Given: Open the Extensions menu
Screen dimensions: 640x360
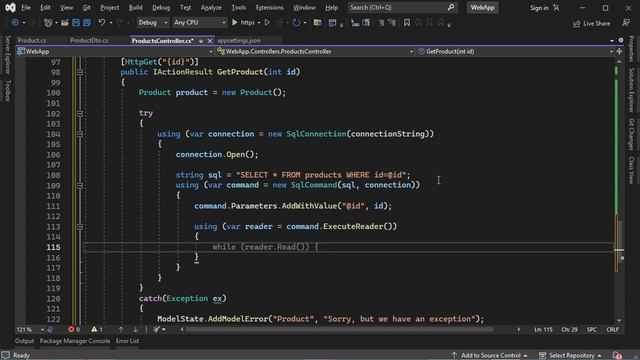Looking at the screenshot, I should pyautogui.click(x=269, y=7).
